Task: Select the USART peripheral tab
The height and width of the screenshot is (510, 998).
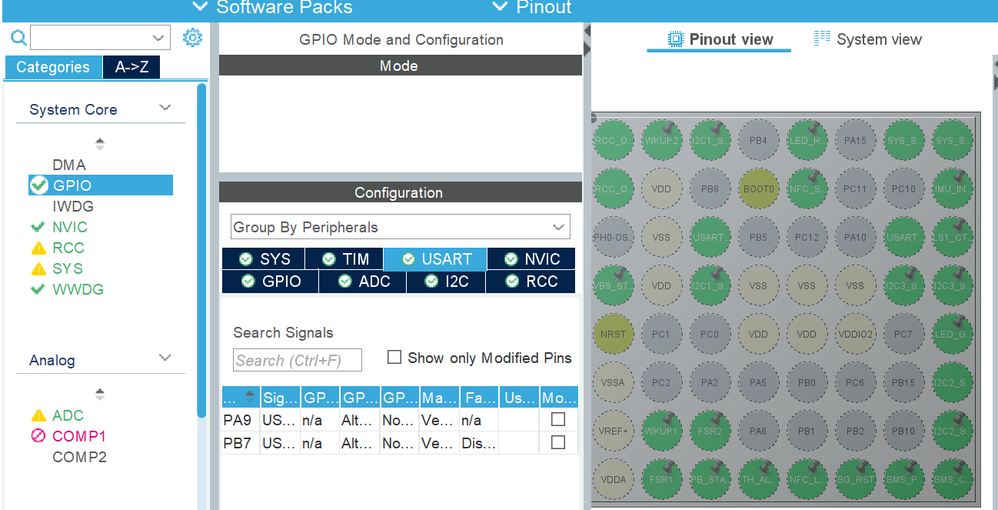Action: [x=436, y=259]
